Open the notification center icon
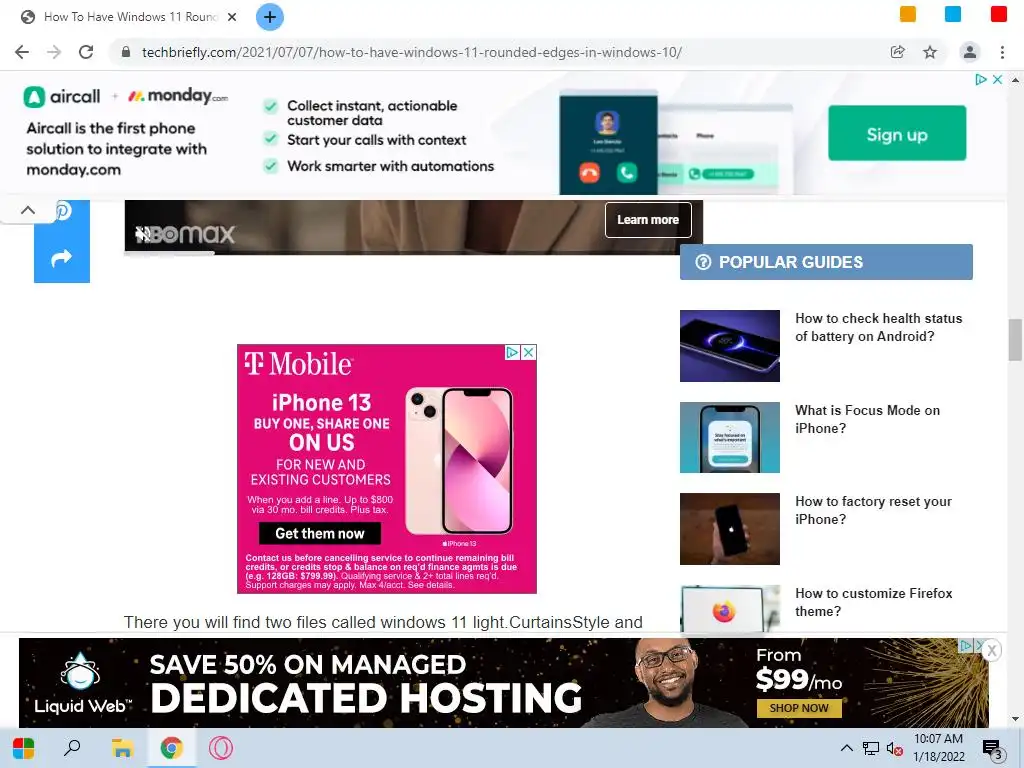Screen dimensions: 1024x768 tap(991, 749)
